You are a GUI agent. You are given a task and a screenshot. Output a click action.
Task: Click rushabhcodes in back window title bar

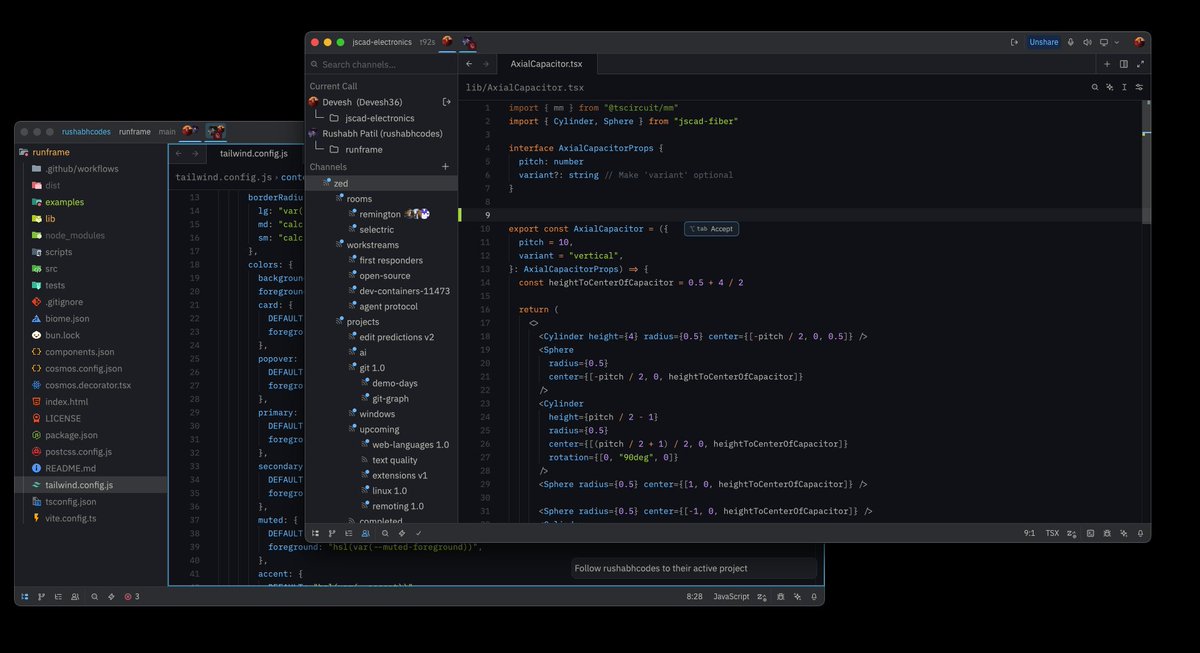86,131
